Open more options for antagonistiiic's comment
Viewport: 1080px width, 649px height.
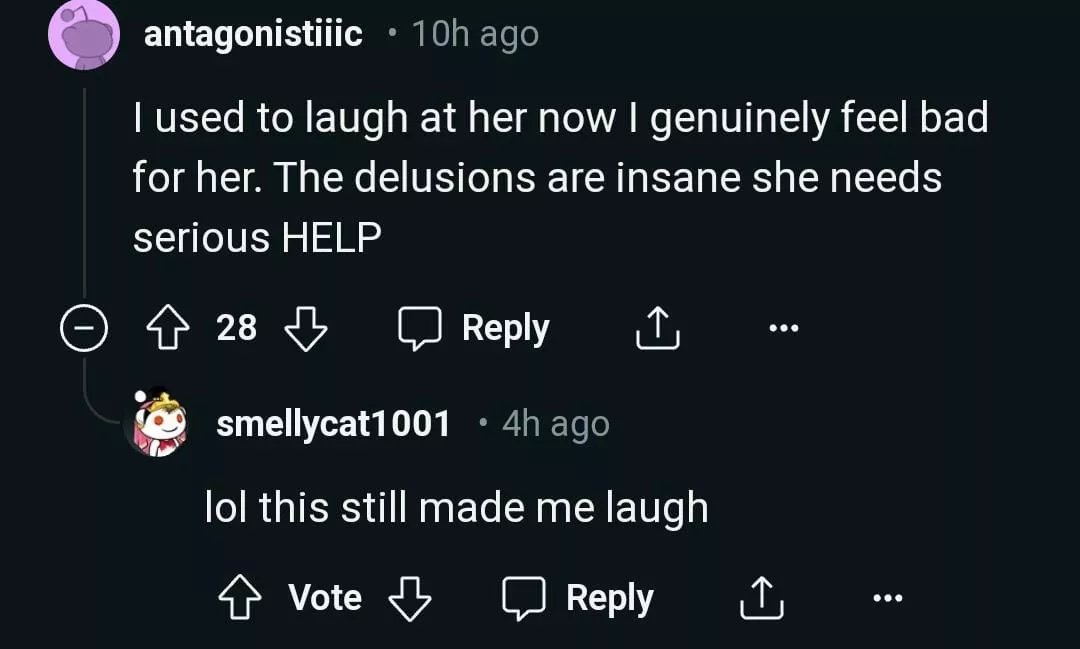[783, 328]
